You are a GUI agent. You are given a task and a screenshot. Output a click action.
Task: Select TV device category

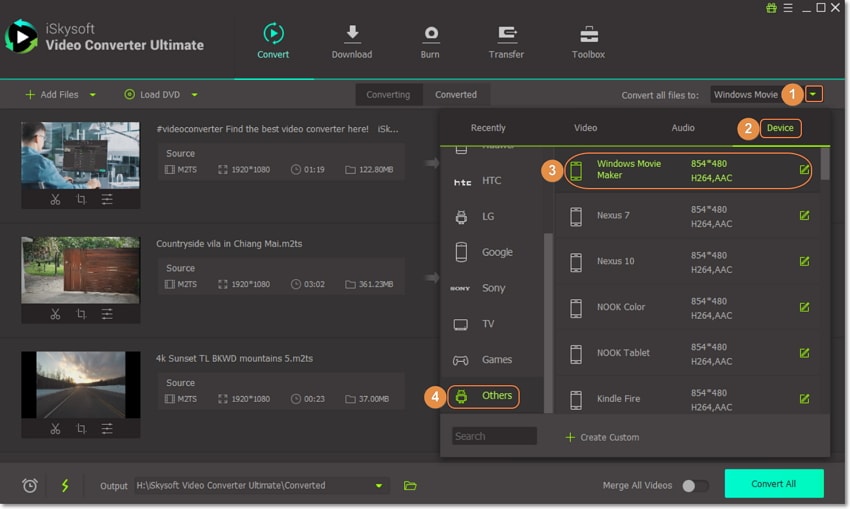[493, 324]
